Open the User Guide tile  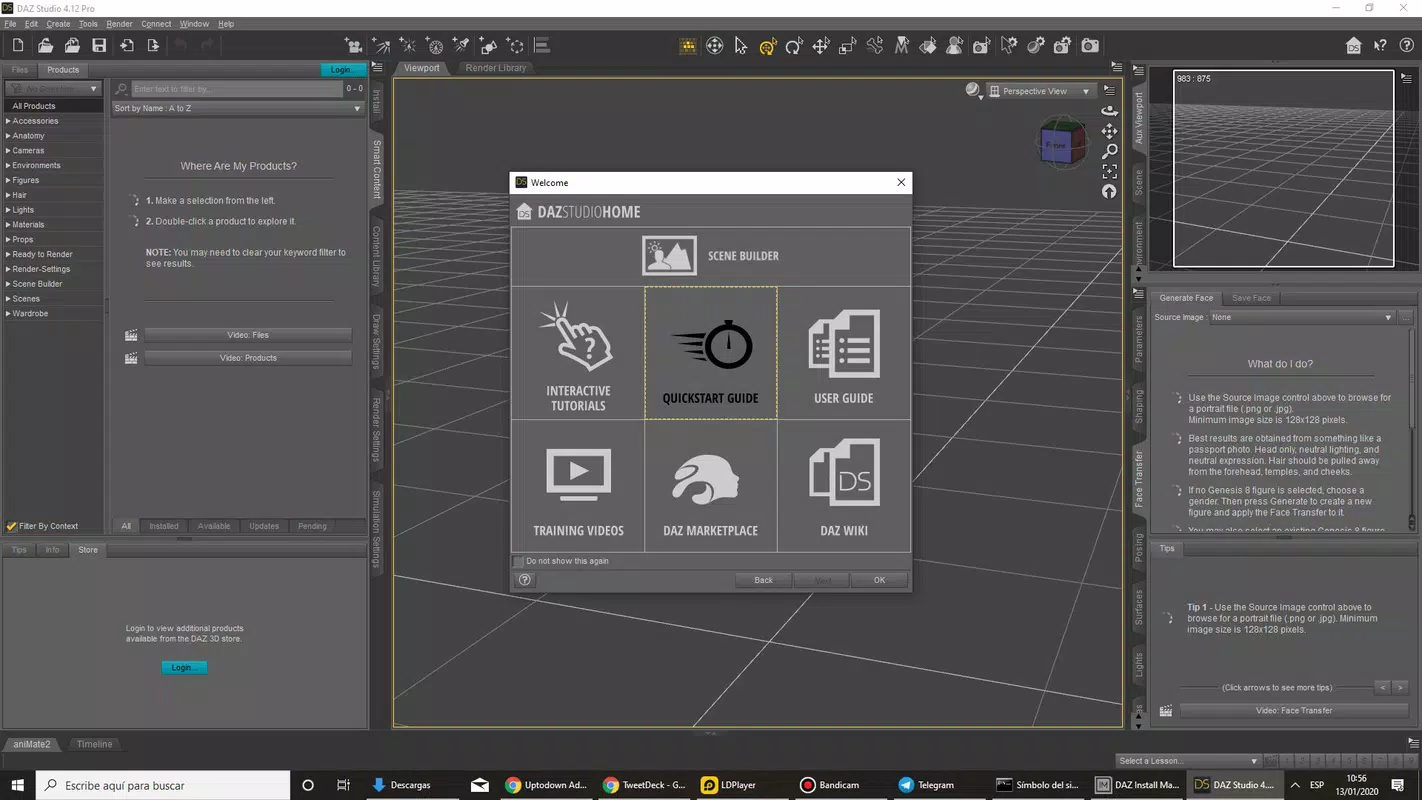pos(844,353)
